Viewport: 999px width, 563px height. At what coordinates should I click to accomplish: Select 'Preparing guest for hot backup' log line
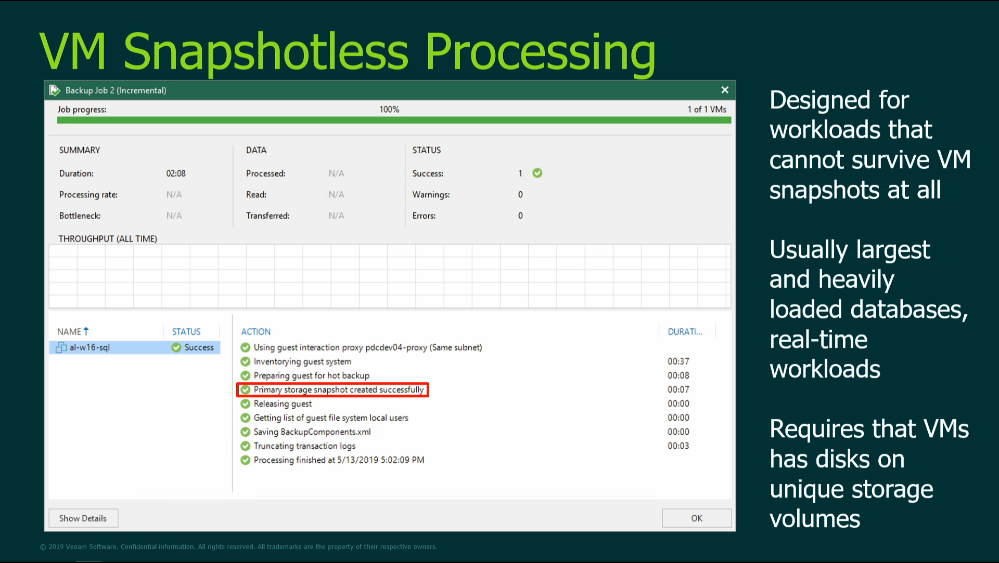point(312,375)
